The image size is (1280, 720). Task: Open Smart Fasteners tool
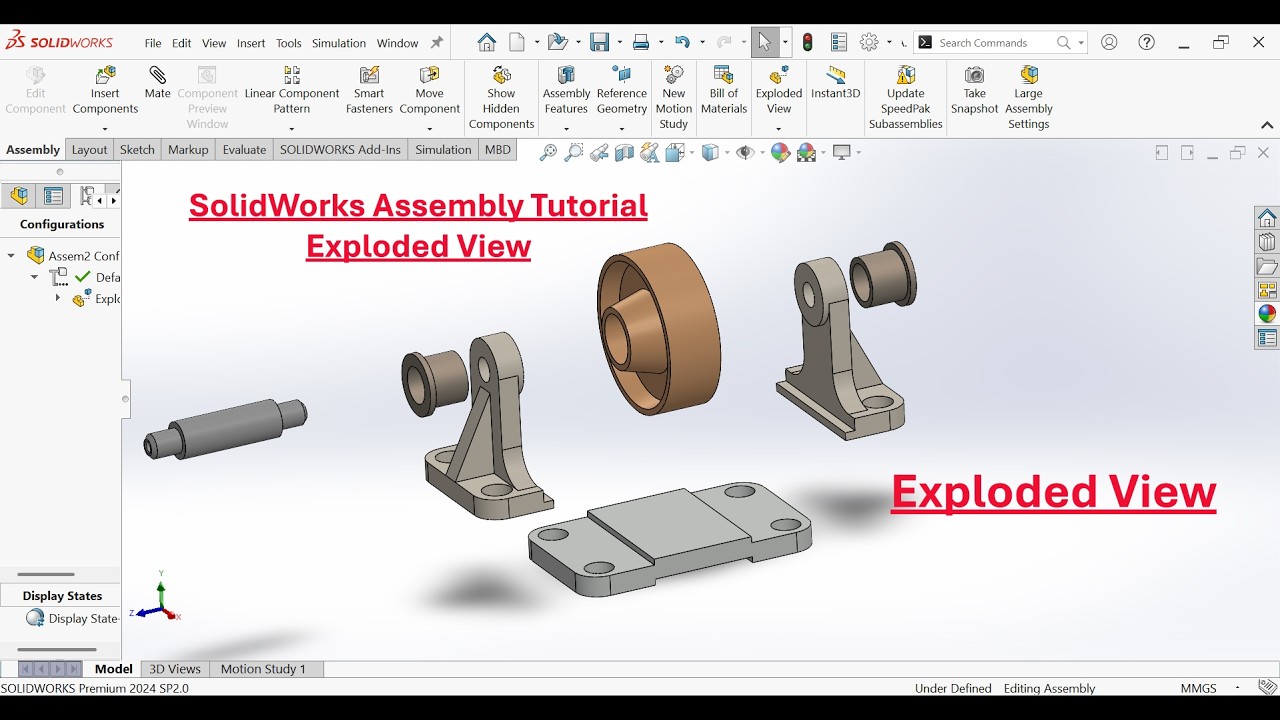point(369,92)
